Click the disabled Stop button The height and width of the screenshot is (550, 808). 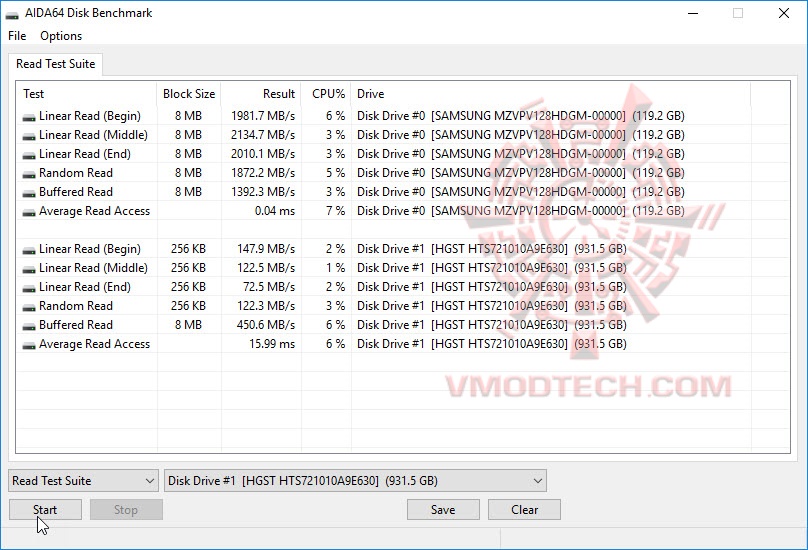(126, 510)
